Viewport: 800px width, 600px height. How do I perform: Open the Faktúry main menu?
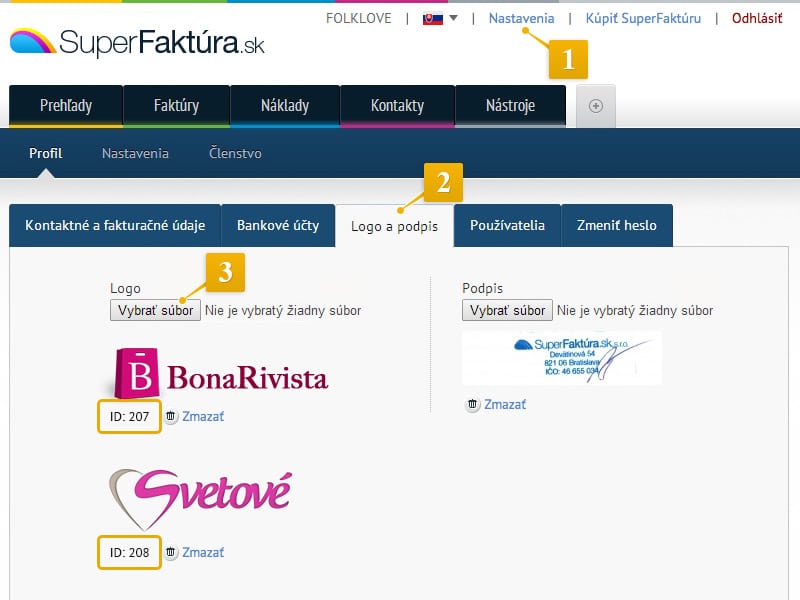click(177, 106)
